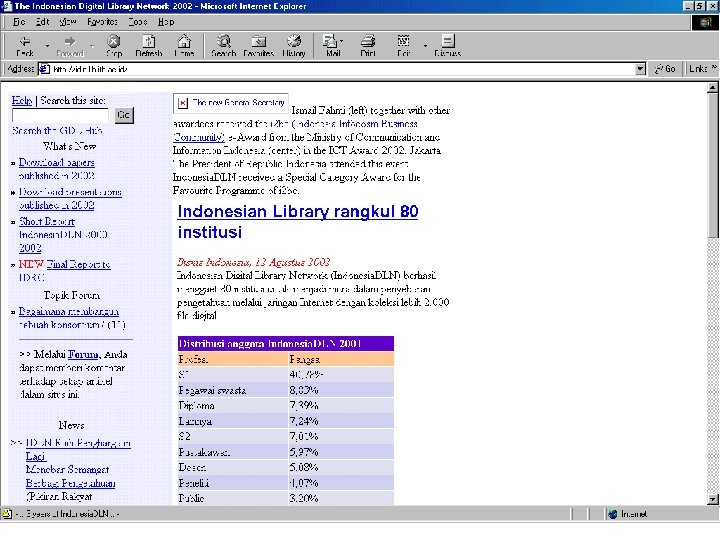
Task: Go back with the Back toolbar button
Action: click(25, 46)
